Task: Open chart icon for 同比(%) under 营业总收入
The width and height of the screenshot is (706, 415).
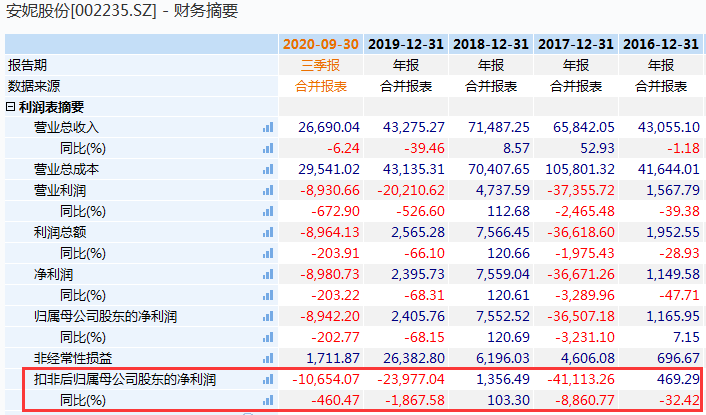Action: (x=268, y=149)
